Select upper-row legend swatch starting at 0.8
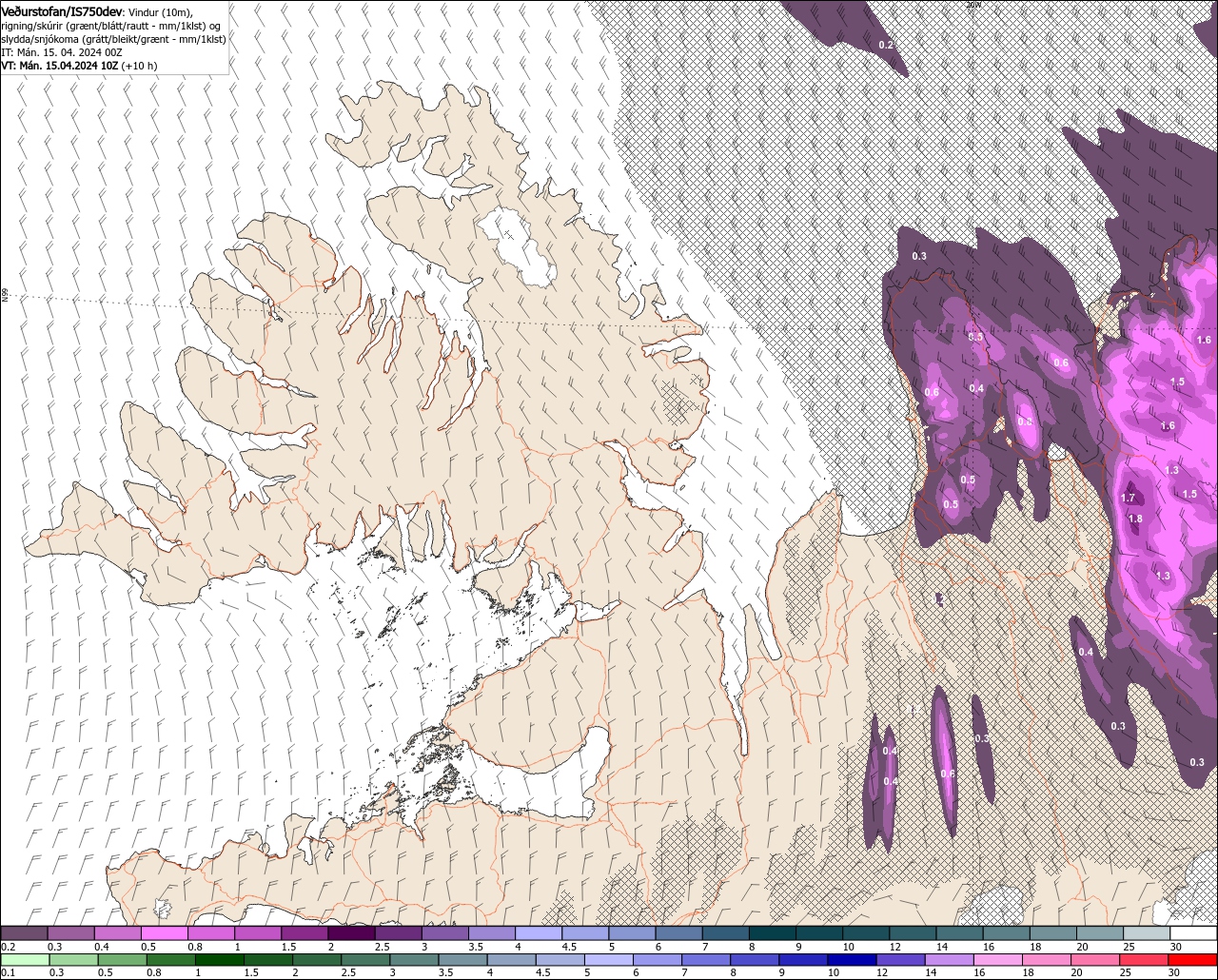 tap(210, 933)
